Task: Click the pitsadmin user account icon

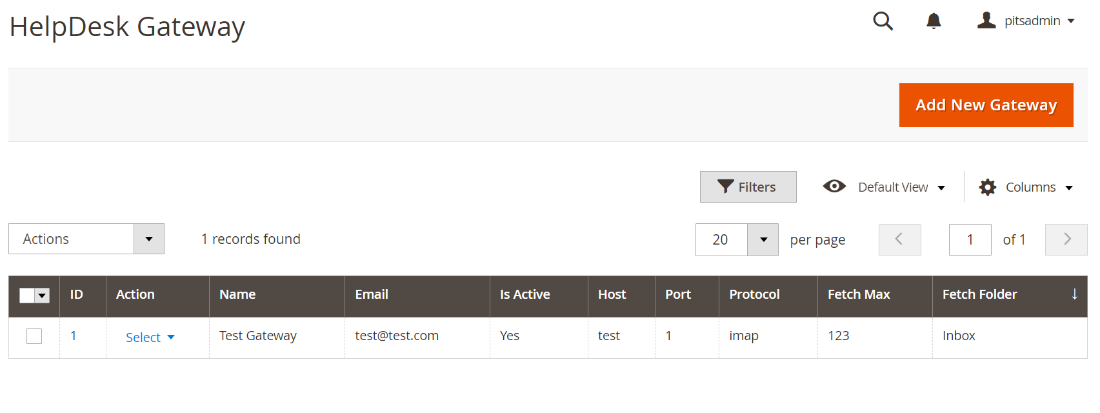Action: pos(987,20)
